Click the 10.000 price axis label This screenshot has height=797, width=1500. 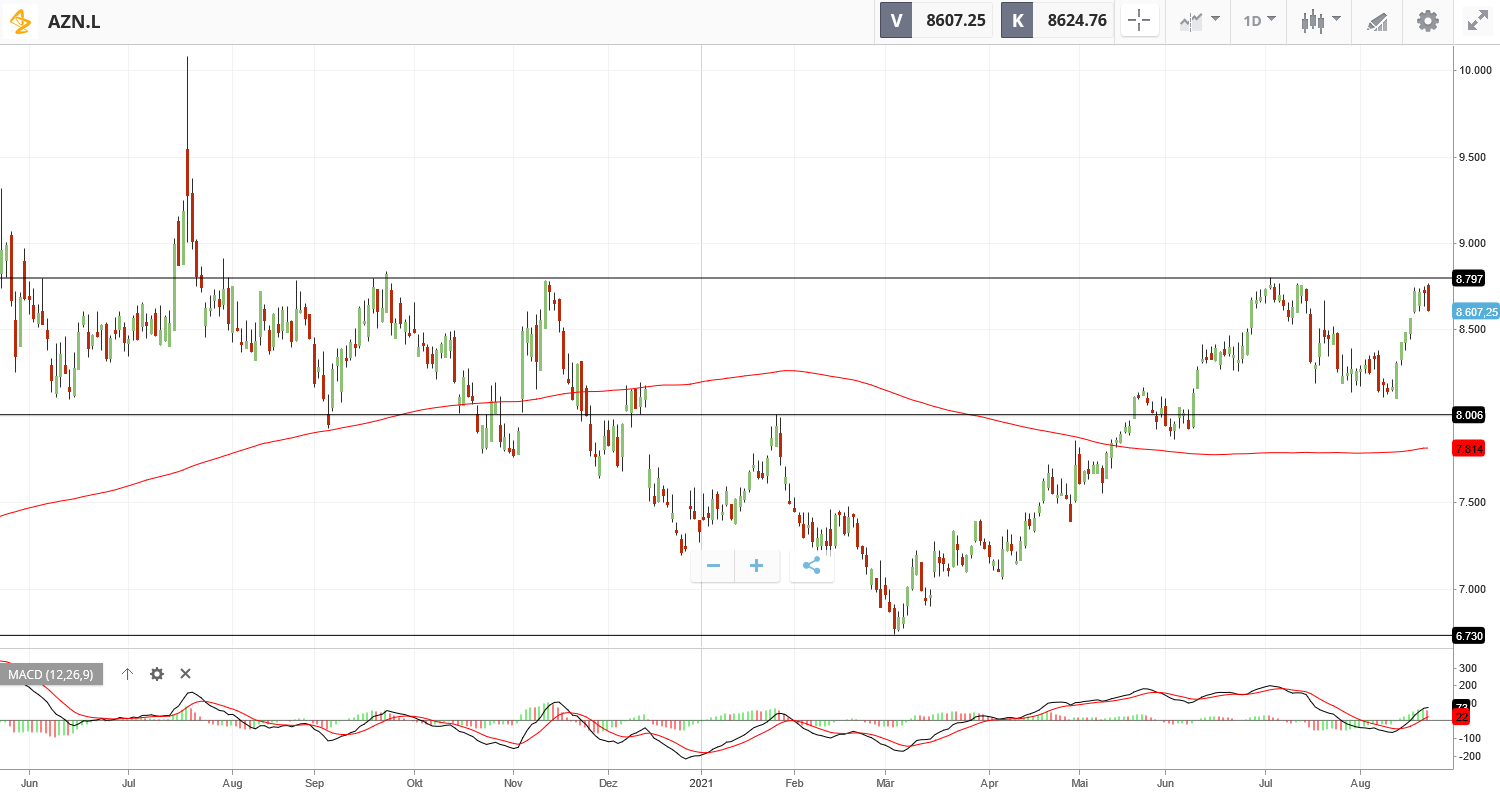pyautogui.click(x=1476, y=70)
